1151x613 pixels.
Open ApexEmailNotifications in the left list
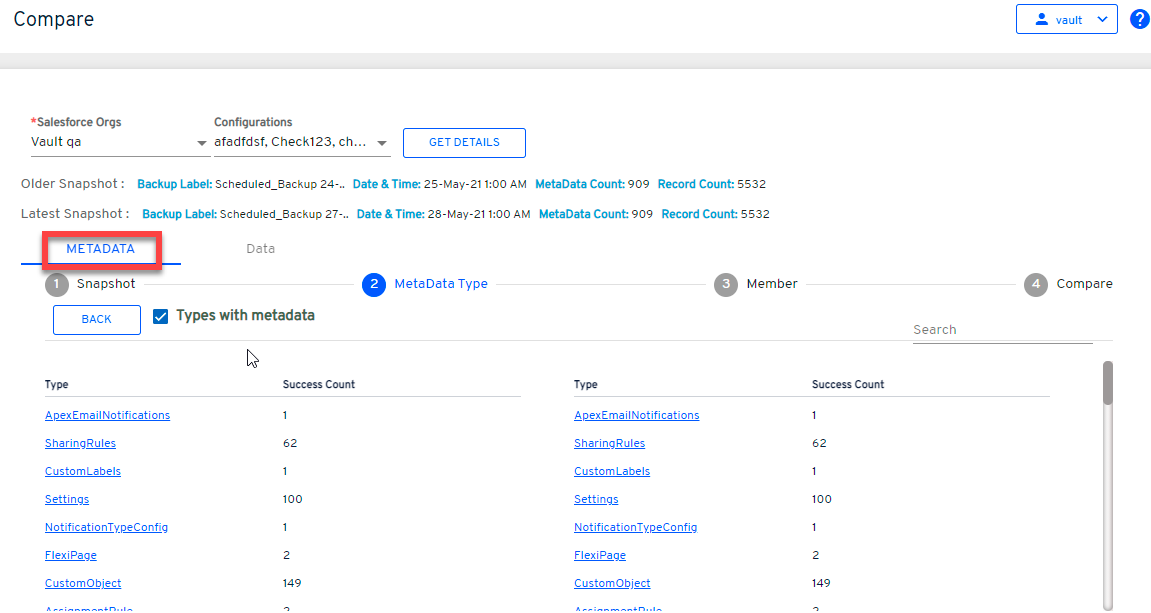tap(107, 415)
